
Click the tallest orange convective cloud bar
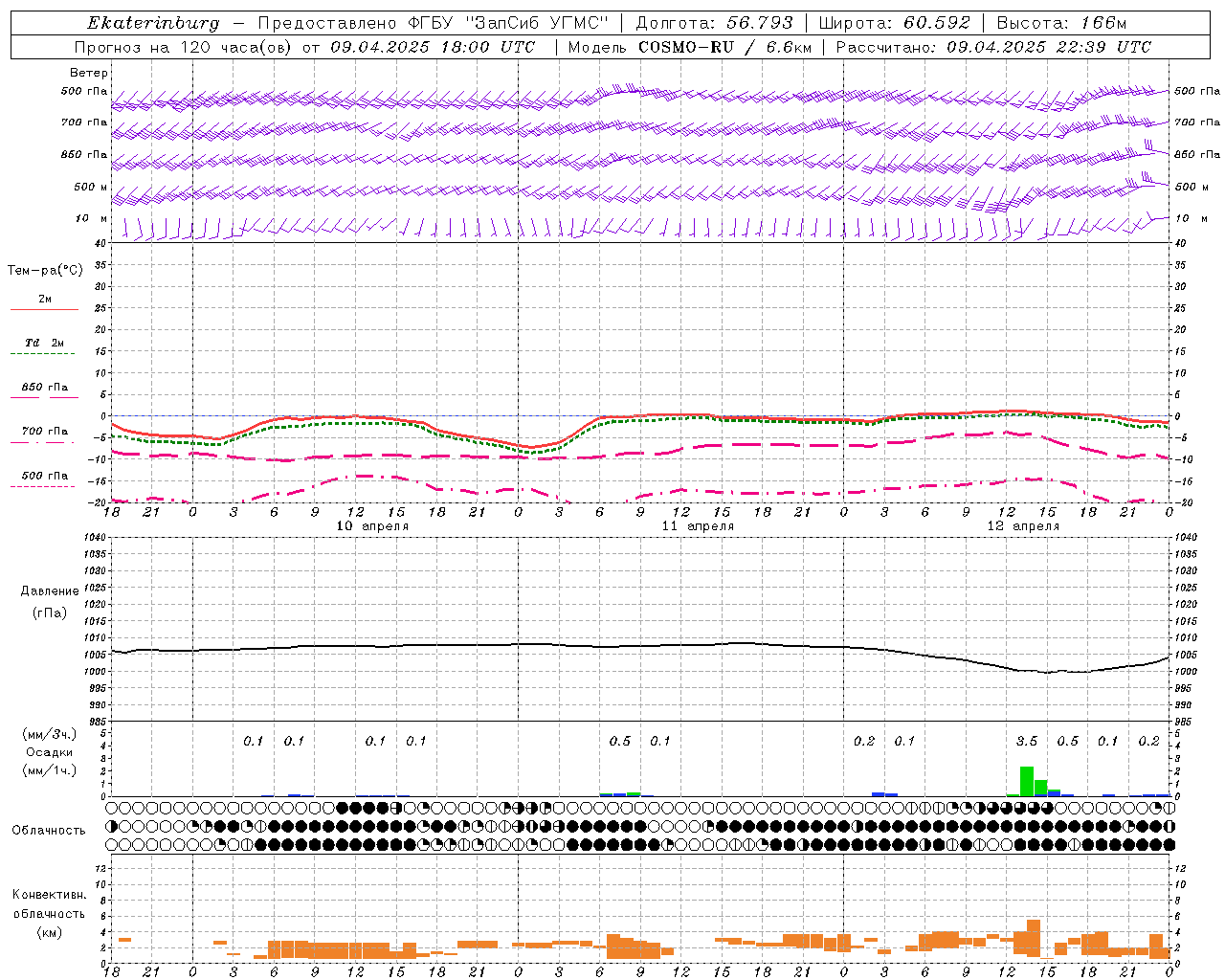[1034, 939]
